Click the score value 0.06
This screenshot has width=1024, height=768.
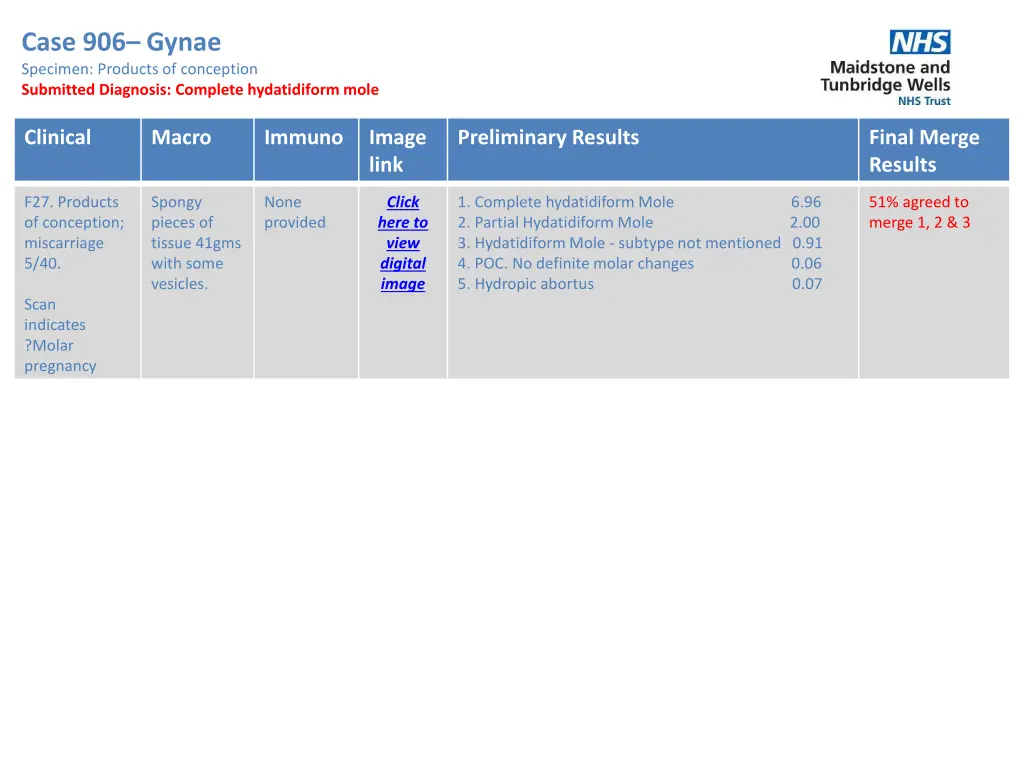[807, 263]
